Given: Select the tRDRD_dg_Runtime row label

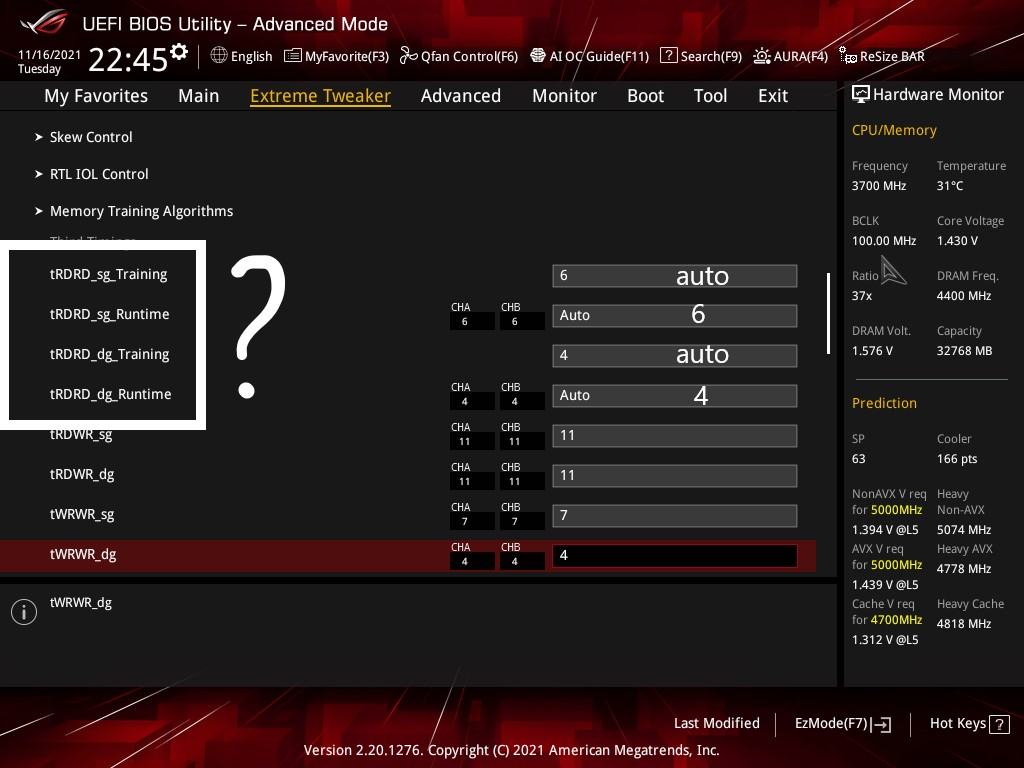Looking at the screenshot, I should click(x=110, y=394).
